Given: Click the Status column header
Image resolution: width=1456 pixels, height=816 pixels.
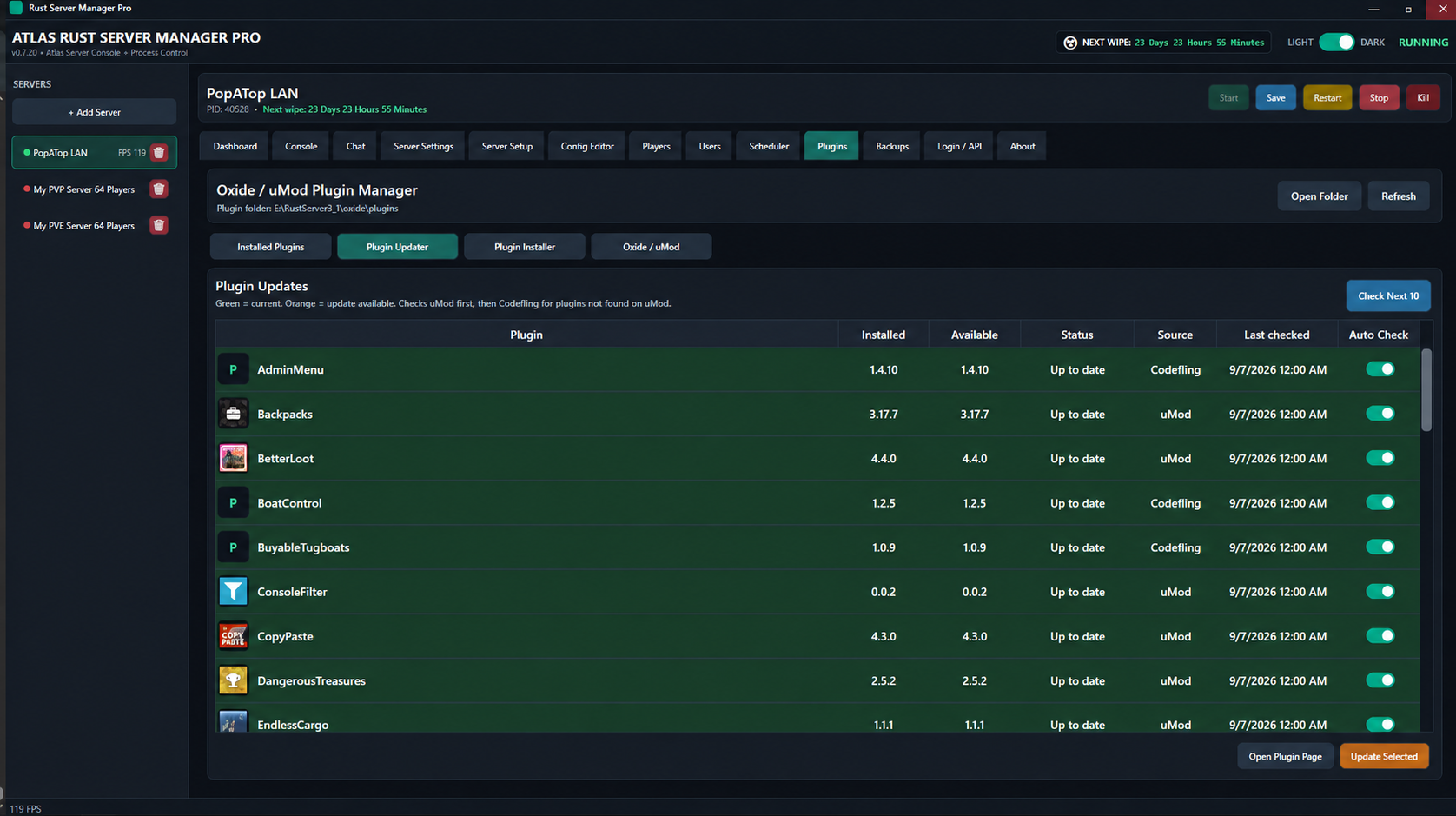Looking at the screenshot, I should tap(1077, 335).
